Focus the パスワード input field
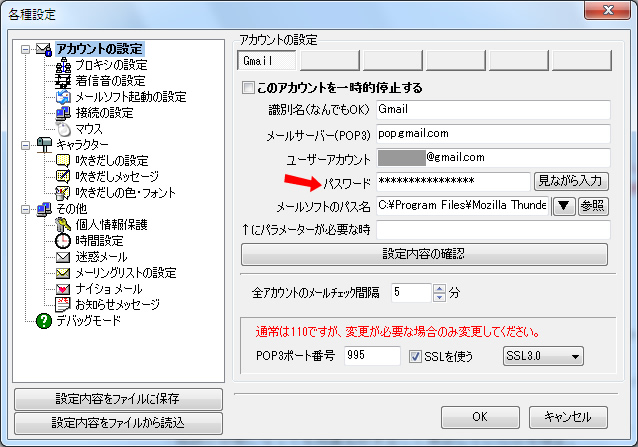 (453, 181)
